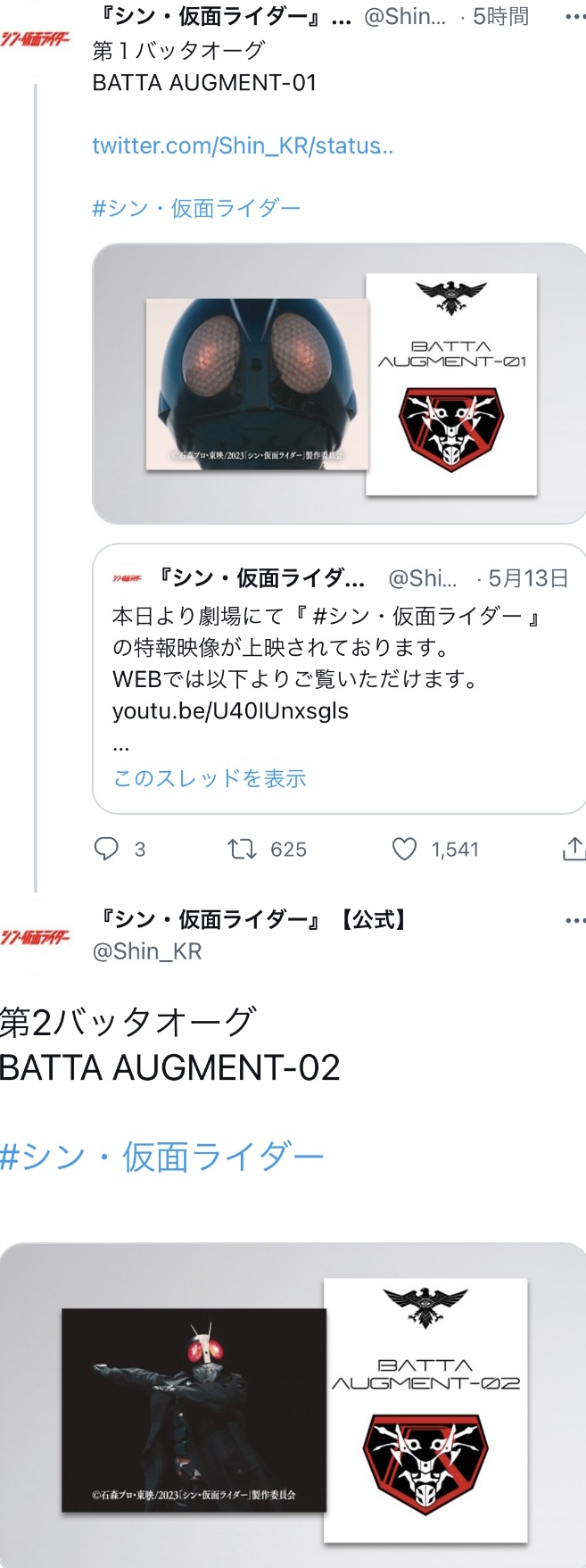View the Kamen Rider mask close-up photo

[257, 384]
